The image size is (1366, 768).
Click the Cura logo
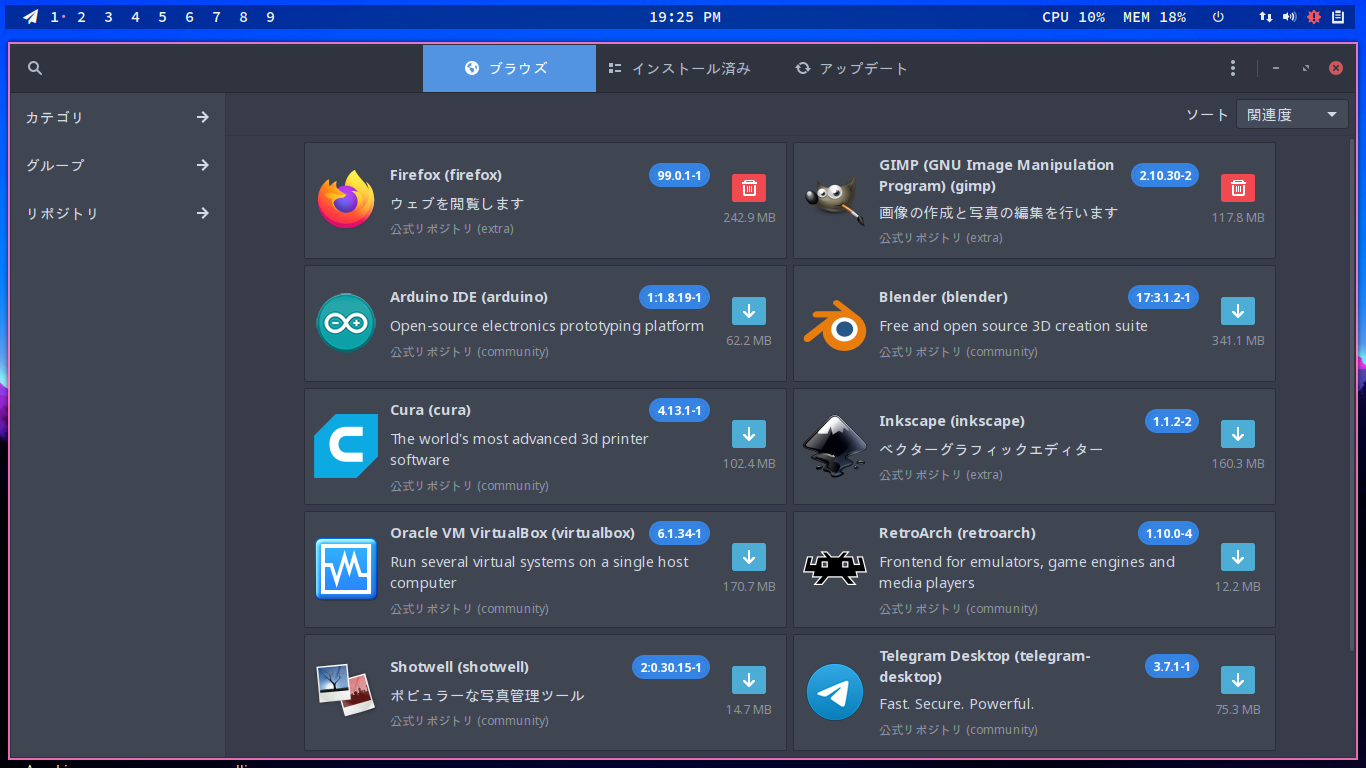[x=346, y=446]
